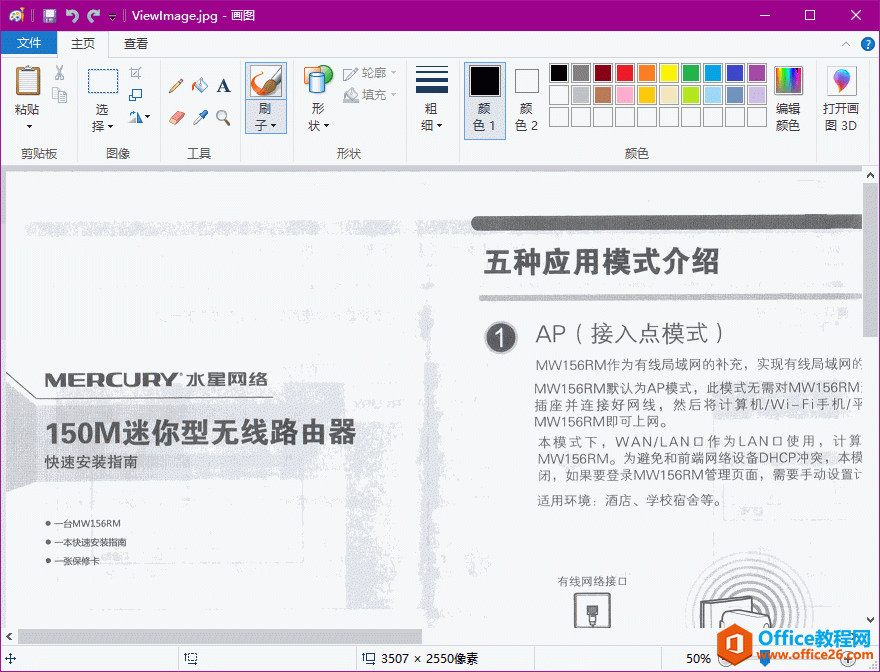This screenshot has height=672, width=880.
Task: Open the 文件 menu
Action: pyautogui.click(x=29, y=43)
